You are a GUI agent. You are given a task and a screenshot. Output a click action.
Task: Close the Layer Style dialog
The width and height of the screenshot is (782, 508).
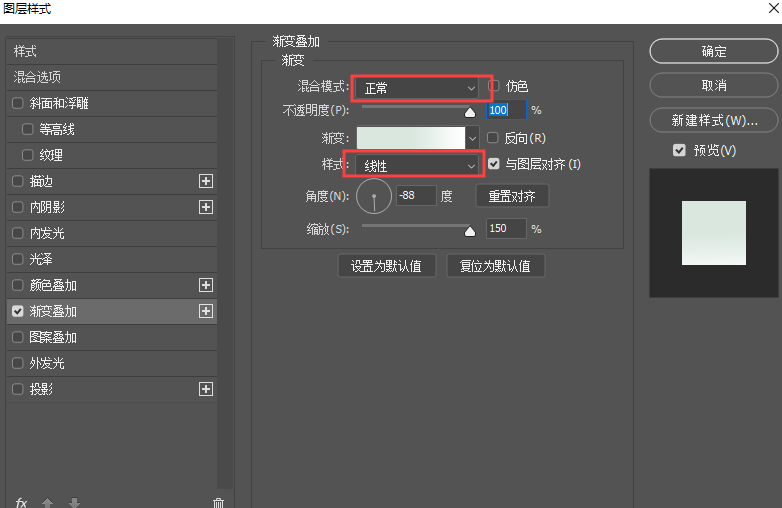tap(774, 8)
